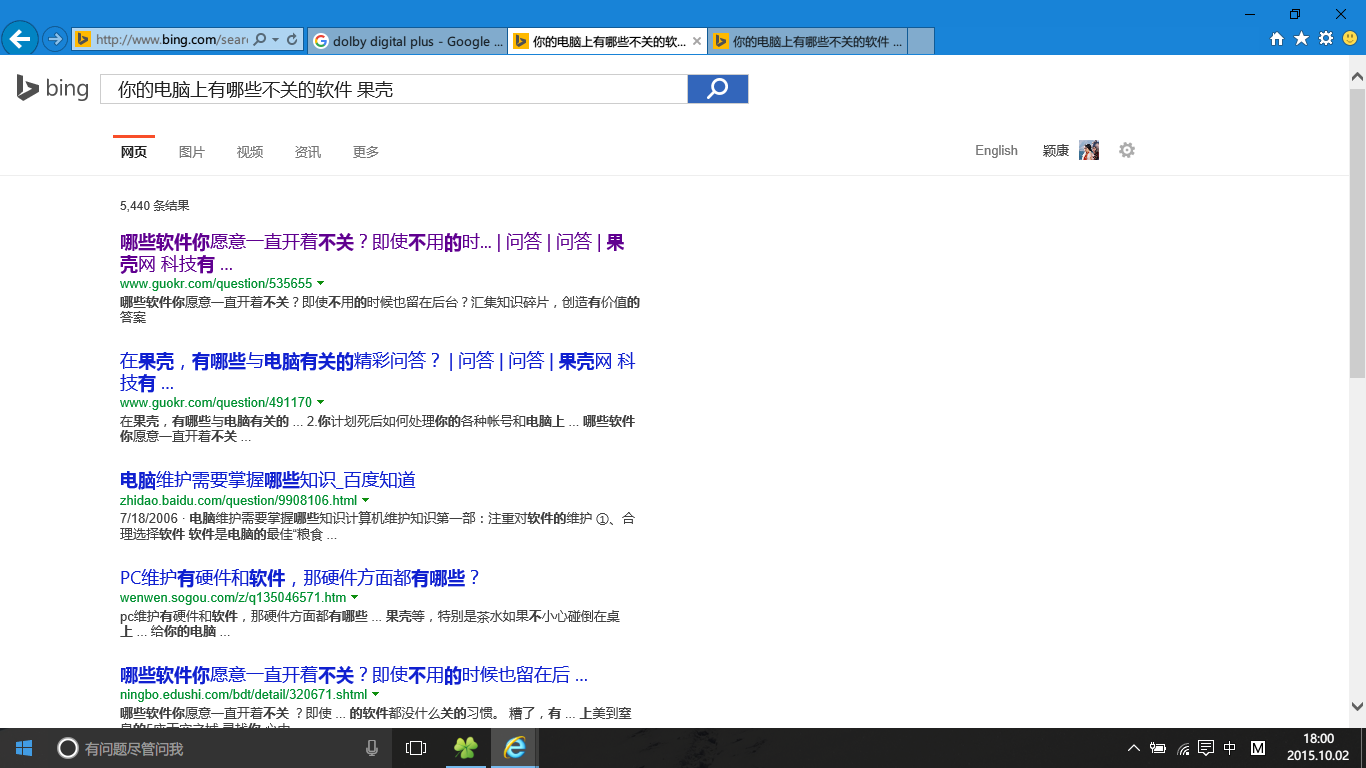
Task: Open the dropdown next to the zhidao.baidu.com URL
Action: [365, 500]
